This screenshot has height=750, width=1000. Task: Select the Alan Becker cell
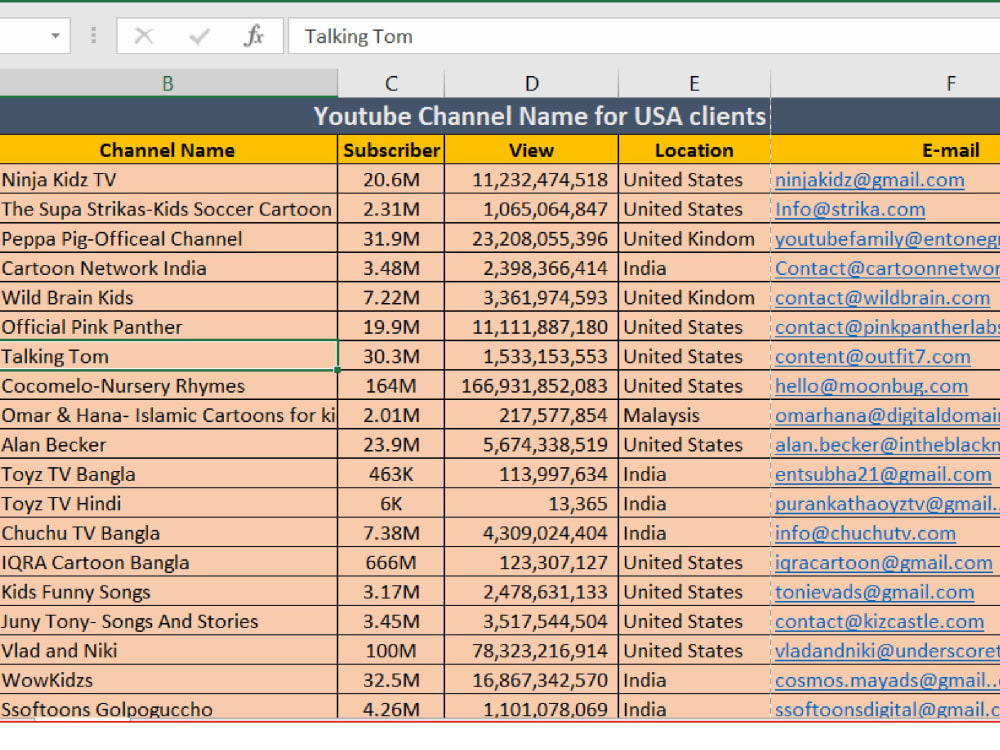point(168,445)
